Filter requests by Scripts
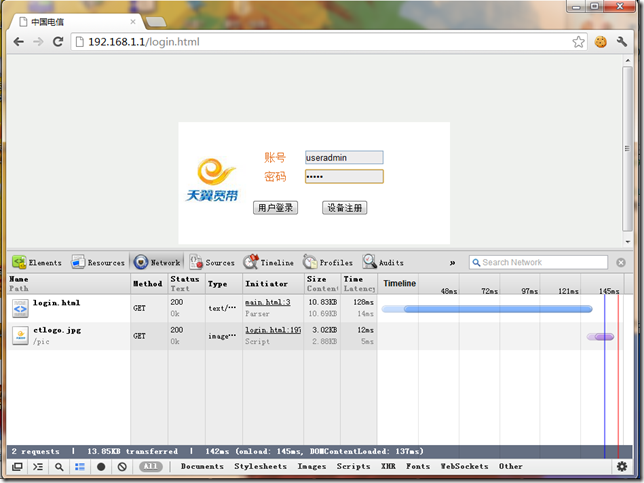 [353, 467]
